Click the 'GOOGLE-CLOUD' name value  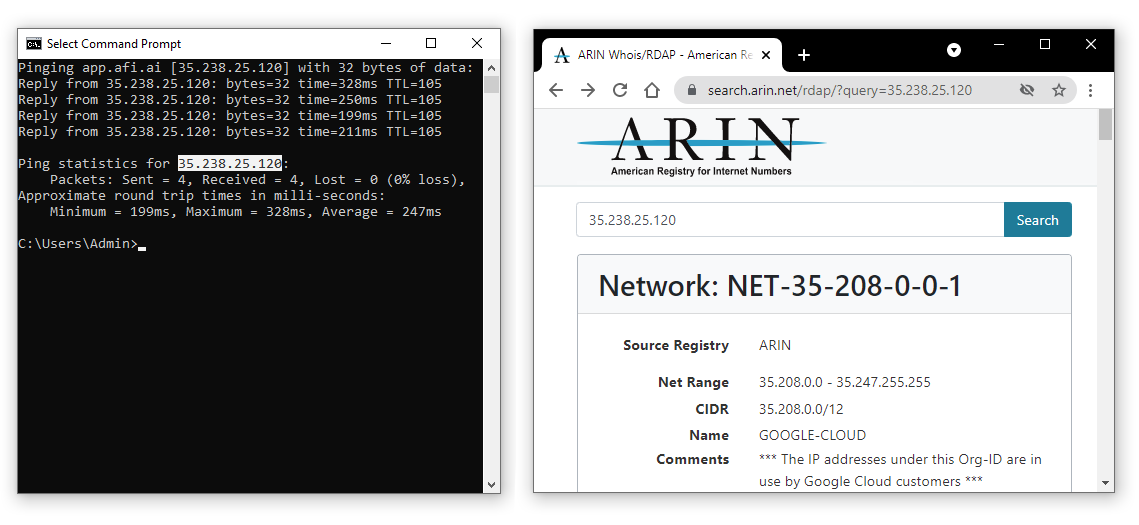pyautogui.click(x=812, y=436)
